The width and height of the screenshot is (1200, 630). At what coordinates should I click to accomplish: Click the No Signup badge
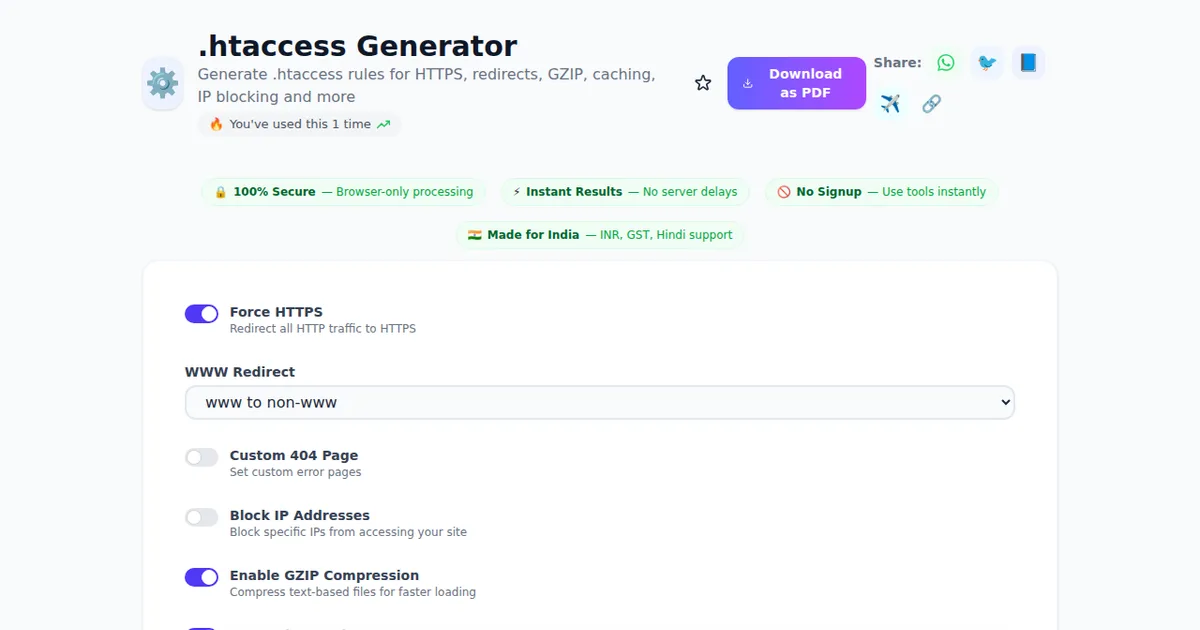coord(881,192)
